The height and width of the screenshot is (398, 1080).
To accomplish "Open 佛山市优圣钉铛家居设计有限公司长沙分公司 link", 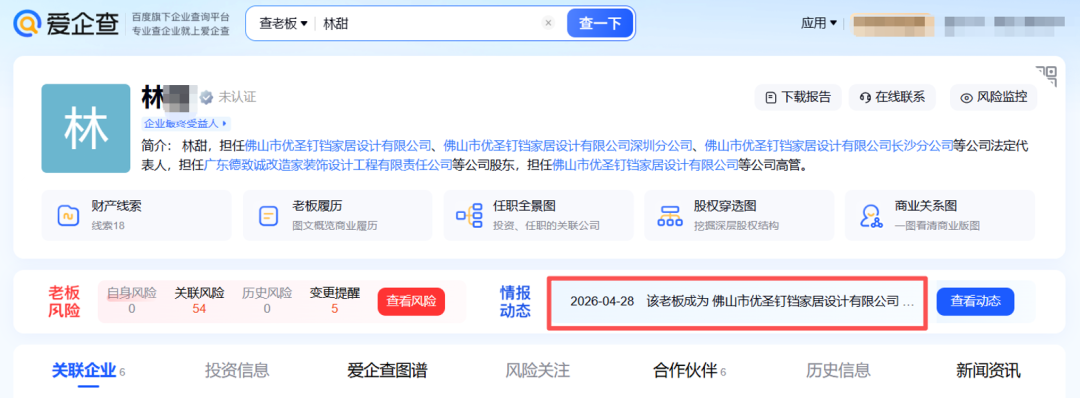I will tap(829, 145).
